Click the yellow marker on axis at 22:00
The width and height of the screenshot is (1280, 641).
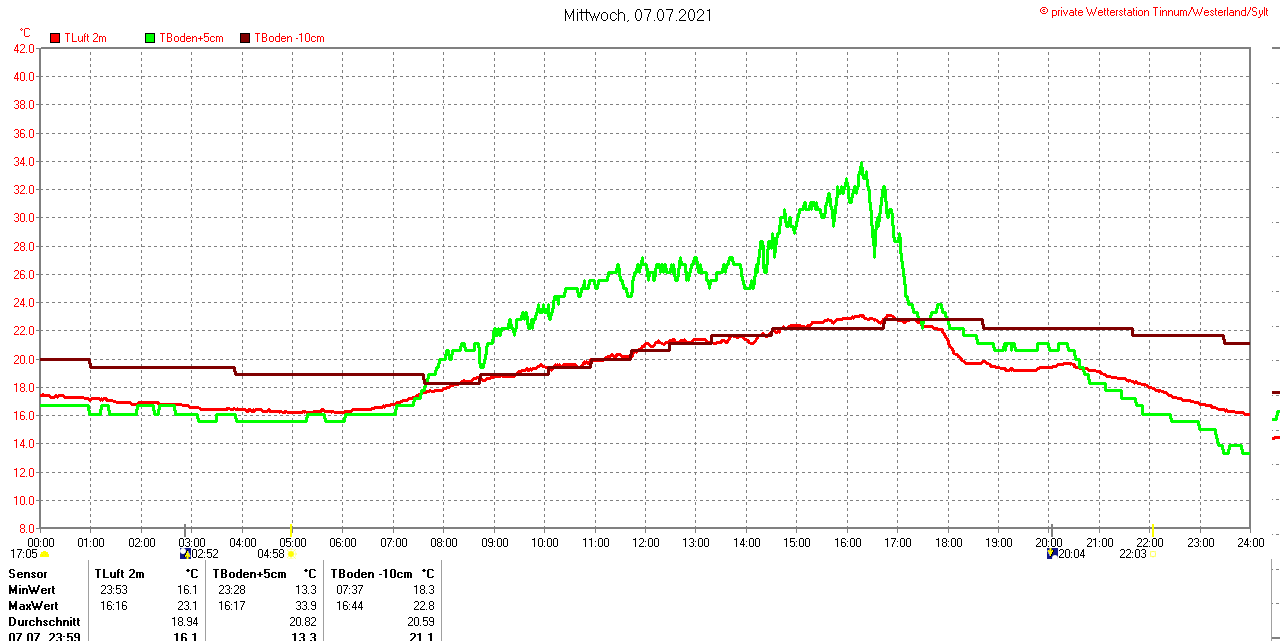1152,528
